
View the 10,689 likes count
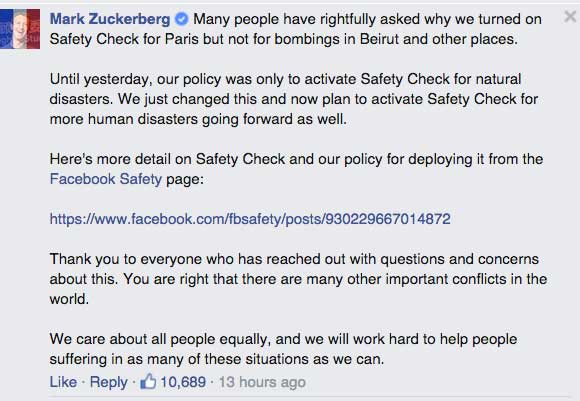[x=183, y=382]
